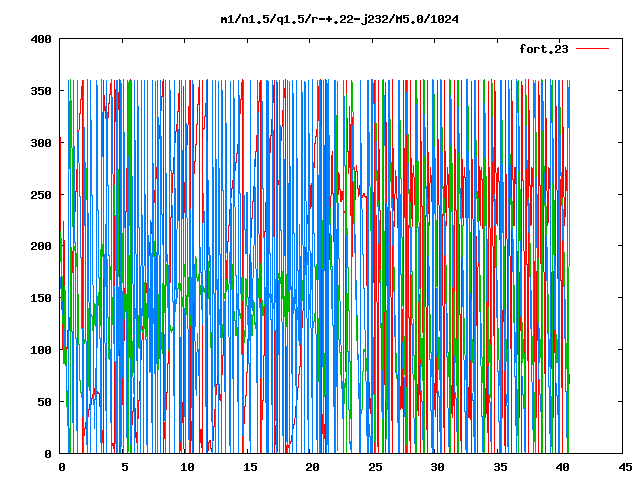This screenshot has height=480, width=640.
Task: Click the x-axis label 30
Action: (437, 467)
